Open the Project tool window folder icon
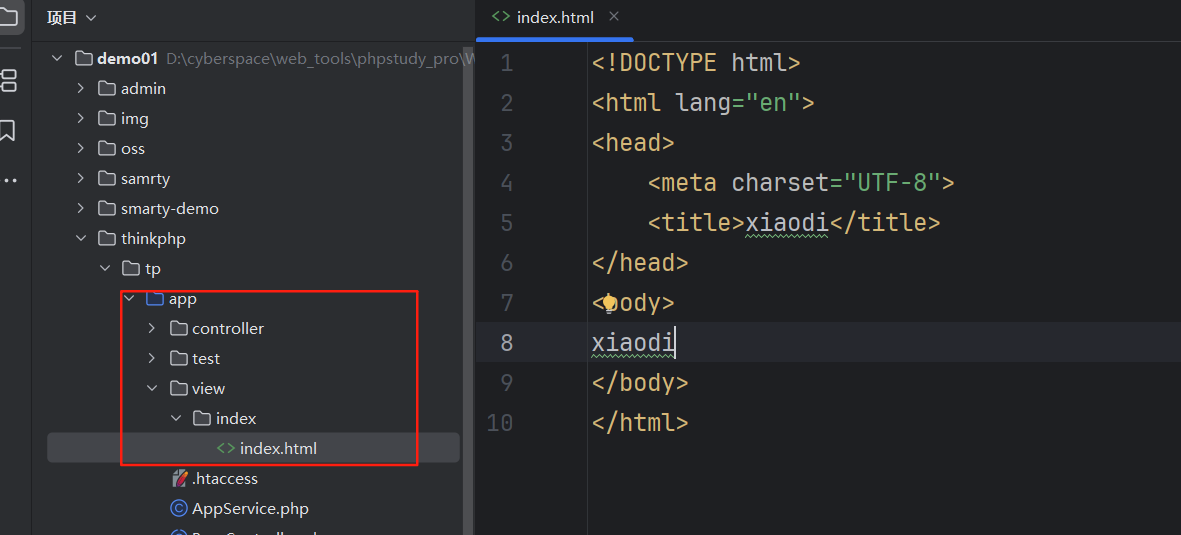The width and height of the screenshot is (1181, 535). pyautogui.click(x=8, y=17)
